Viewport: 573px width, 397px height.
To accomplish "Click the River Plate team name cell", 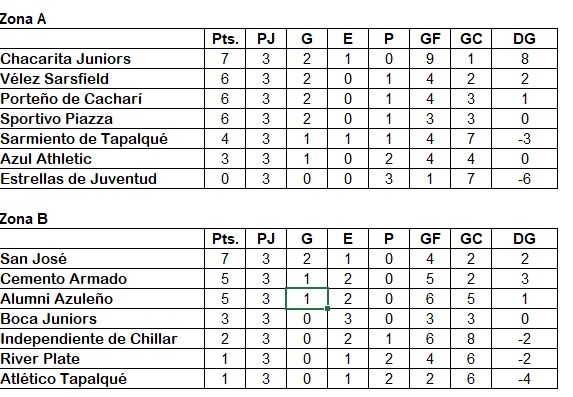I will pos(102,359).
